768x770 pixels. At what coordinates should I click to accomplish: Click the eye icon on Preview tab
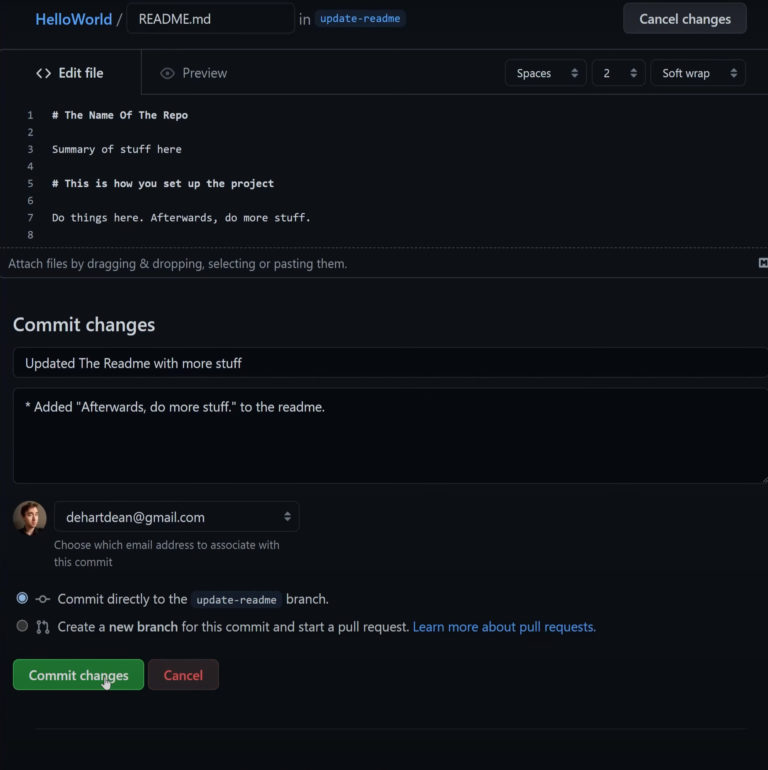click(x=168, y=73)
